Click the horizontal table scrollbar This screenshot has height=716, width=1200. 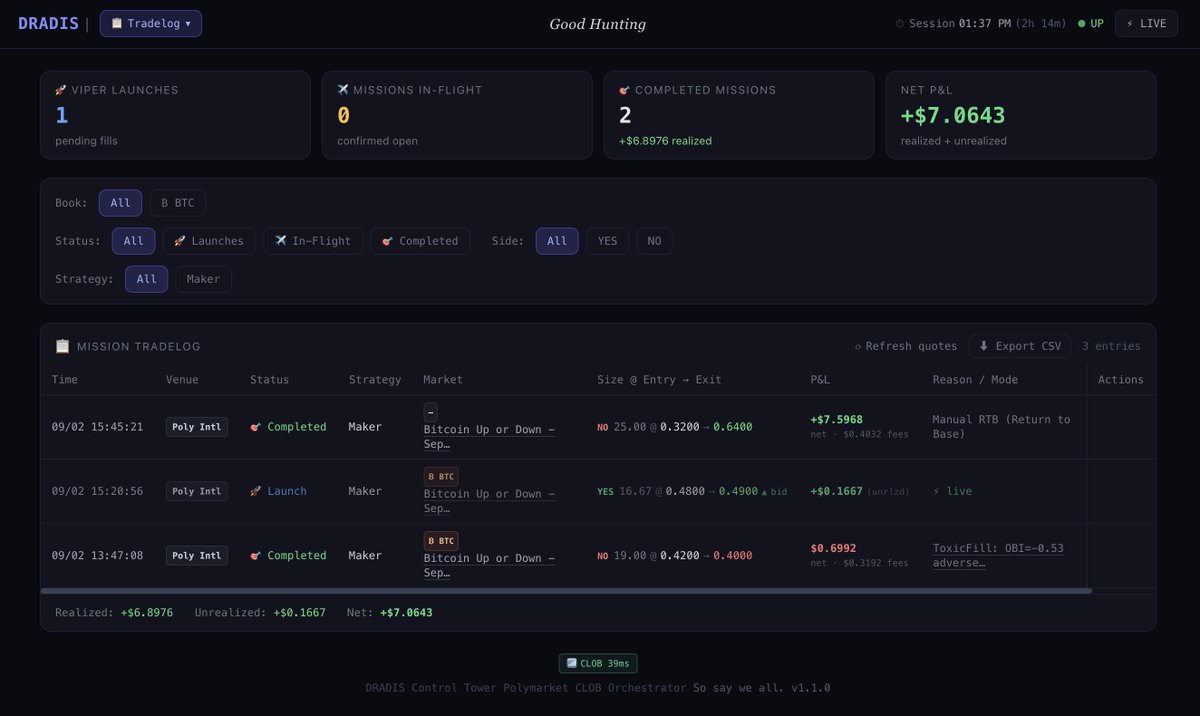(x=566, y=591)
